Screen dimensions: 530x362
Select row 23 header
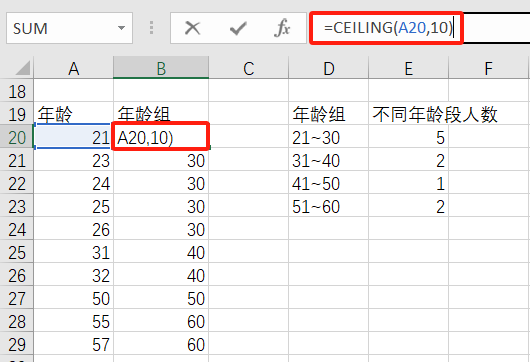[x=17, y=205]
